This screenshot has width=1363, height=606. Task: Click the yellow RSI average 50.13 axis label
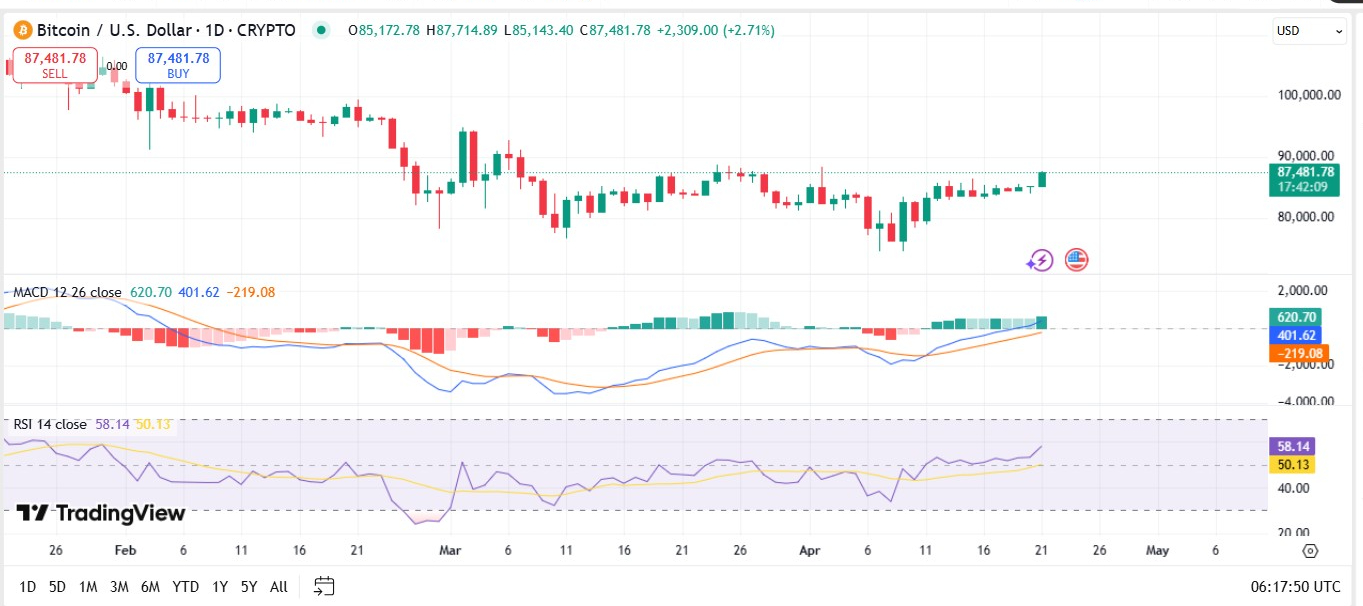tap(1291, 465)
